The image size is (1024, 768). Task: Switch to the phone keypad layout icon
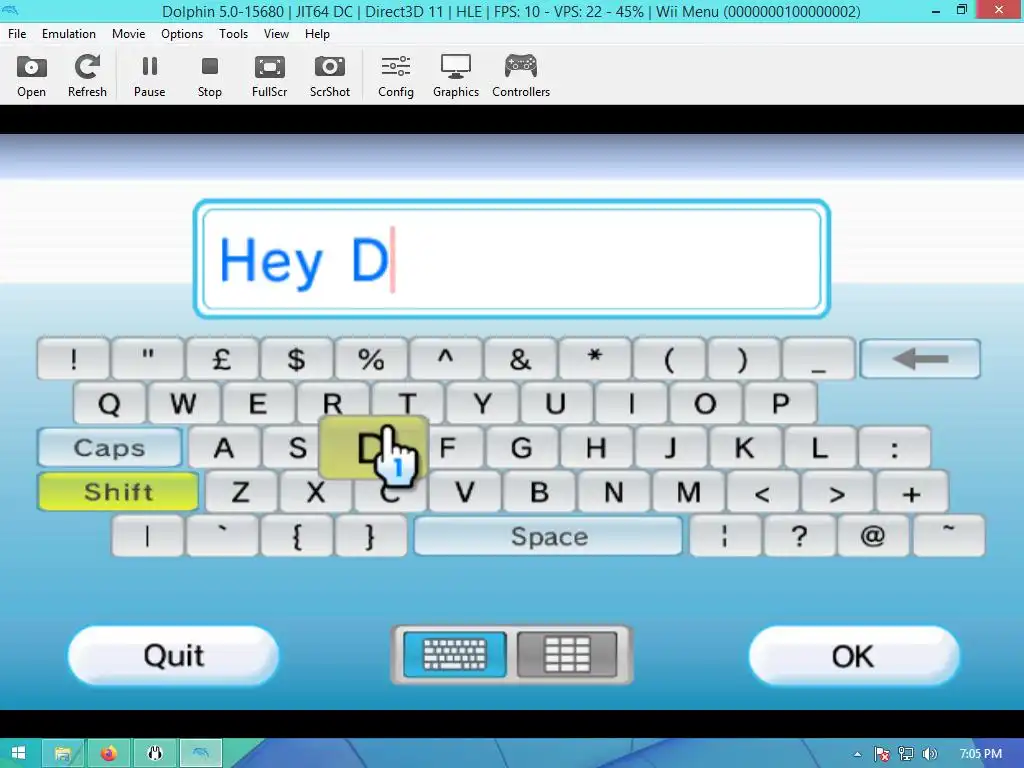[x=567, y=654]
